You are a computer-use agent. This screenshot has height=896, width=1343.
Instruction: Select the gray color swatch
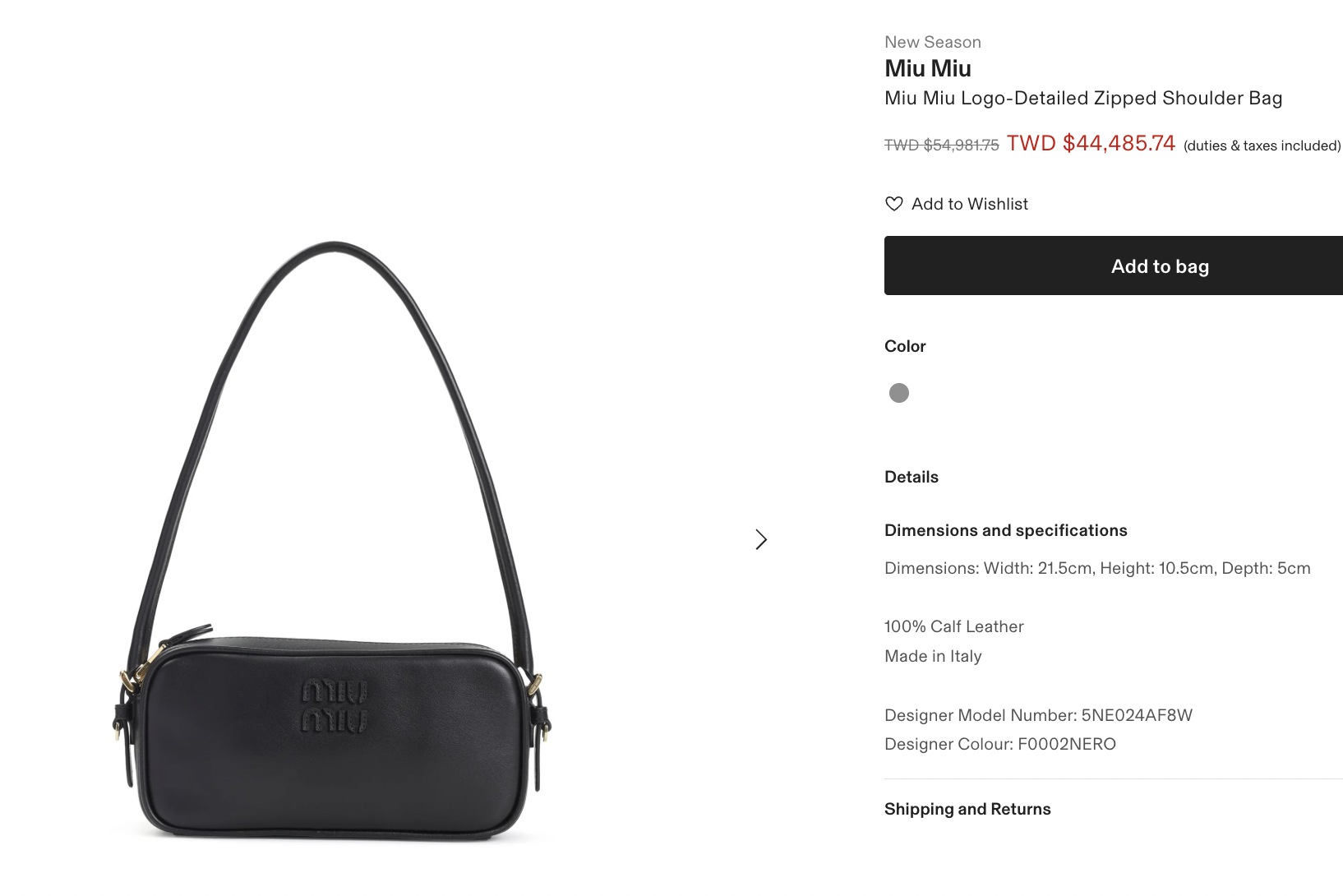point(899,393)
